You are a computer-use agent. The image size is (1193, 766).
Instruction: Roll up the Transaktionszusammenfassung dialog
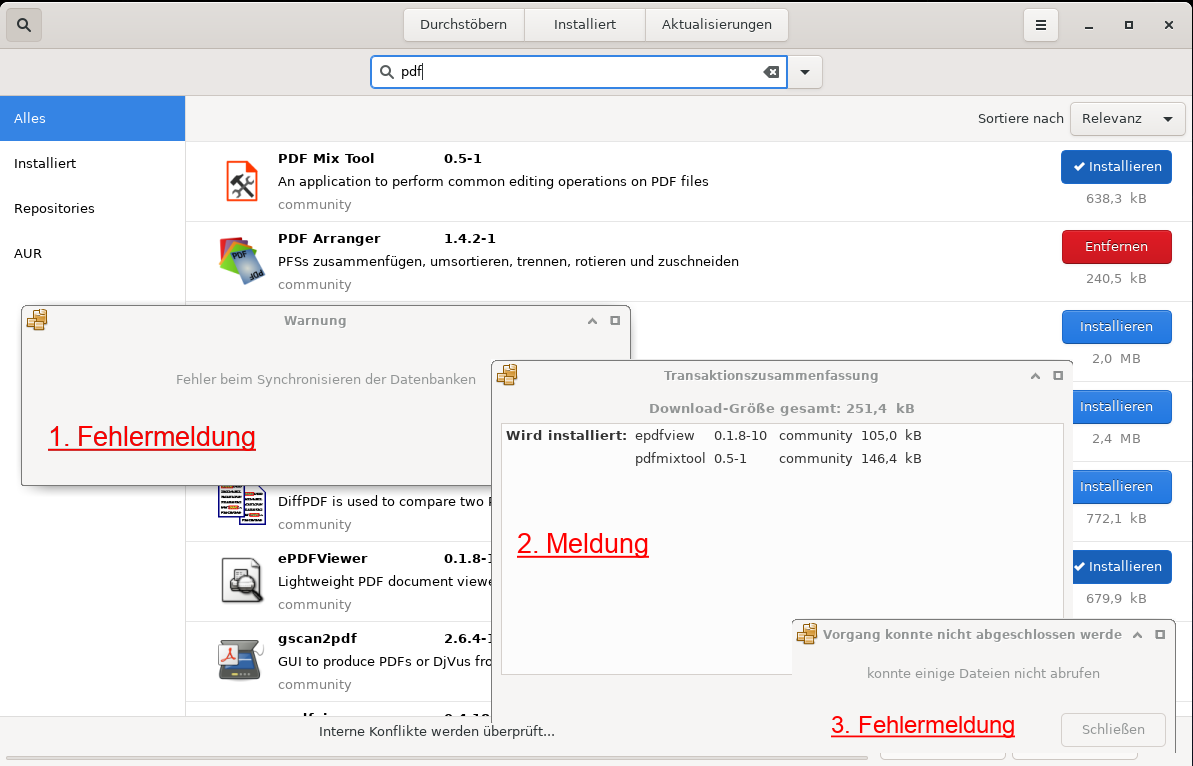click(x=1035, y=376)
